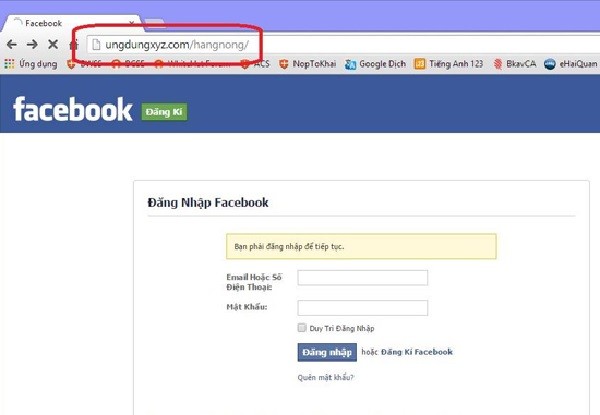Image resolution: width=600 pixels, height=415 pixels.
Task: Open the BkavCA bookmark
Action: click(x=515, y=64)
